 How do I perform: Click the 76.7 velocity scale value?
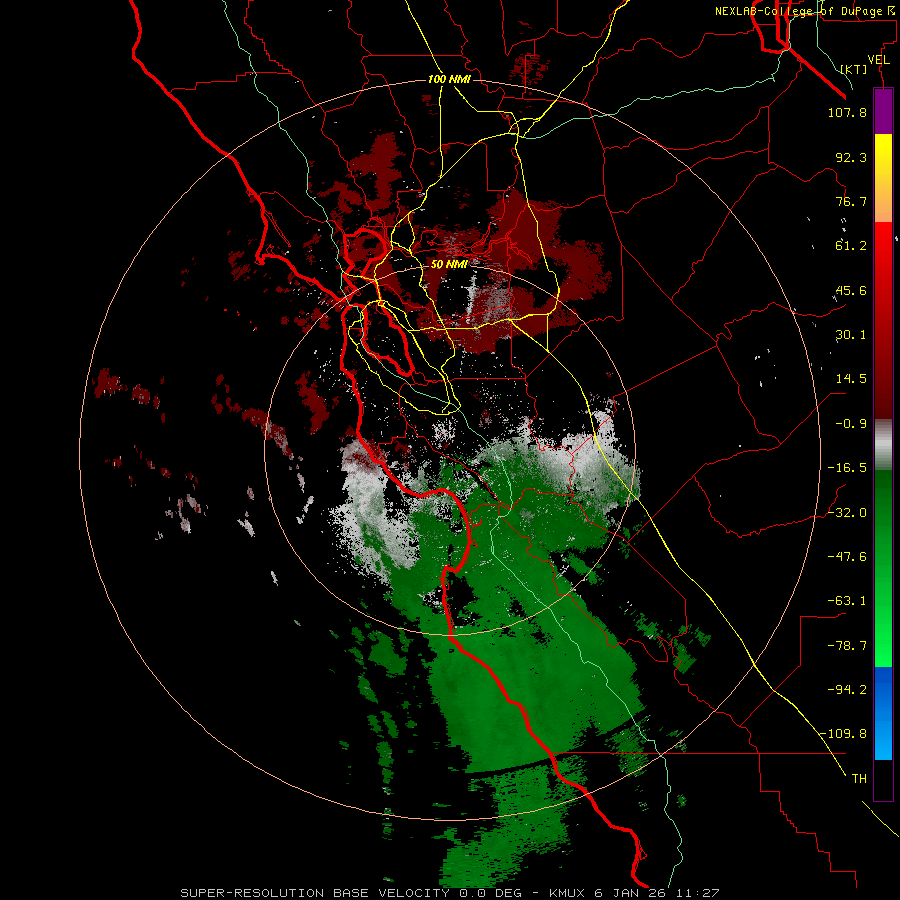[851, 201]
